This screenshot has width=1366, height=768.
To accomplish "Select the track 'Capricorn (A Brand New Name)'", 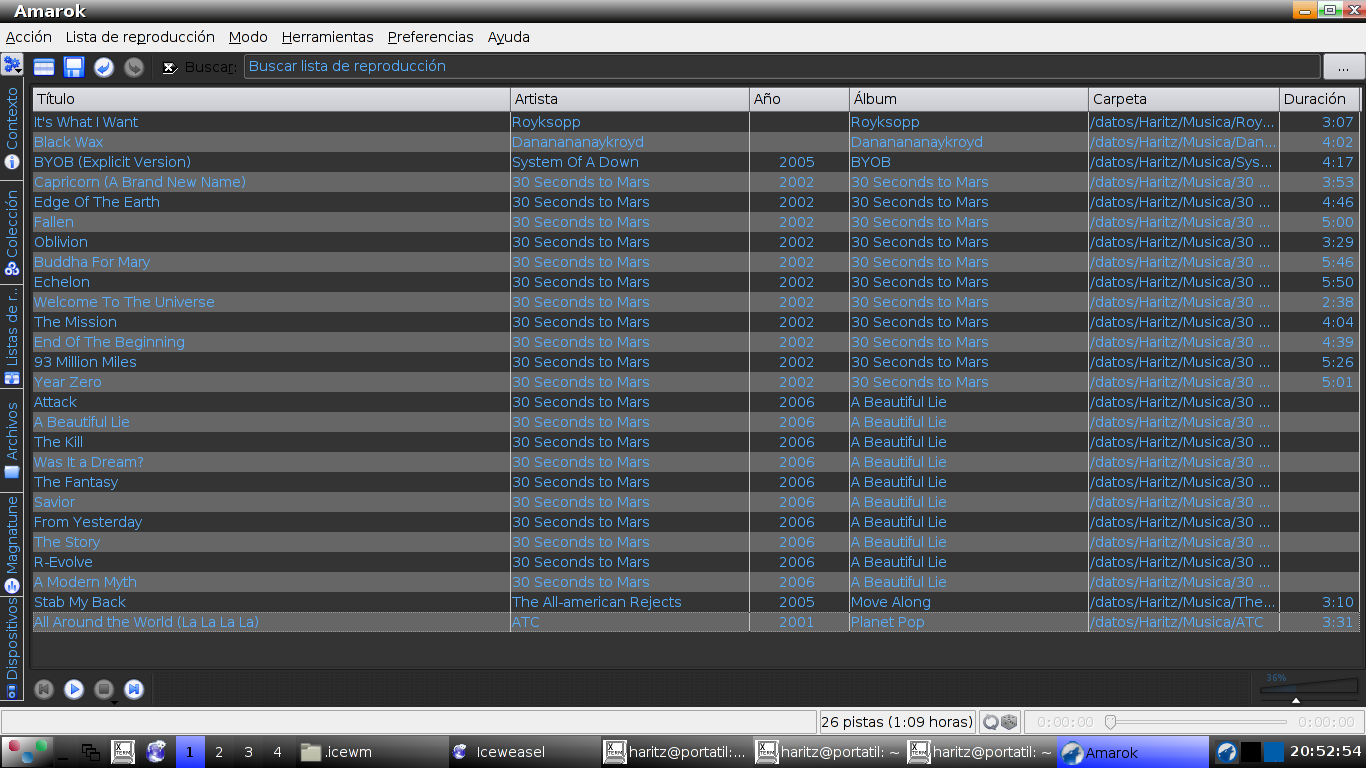I will pyautogui.click(x=140, y=182).
